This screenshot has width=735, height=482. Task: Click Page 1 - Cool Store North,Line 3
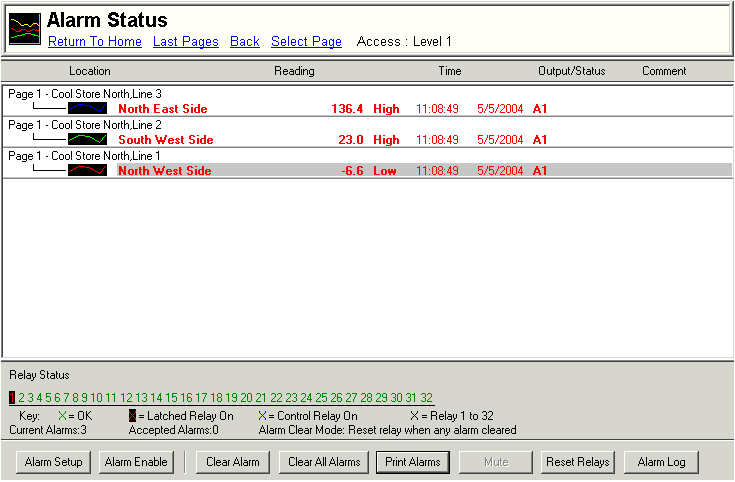pyautogui.click(x=85, y=94)
